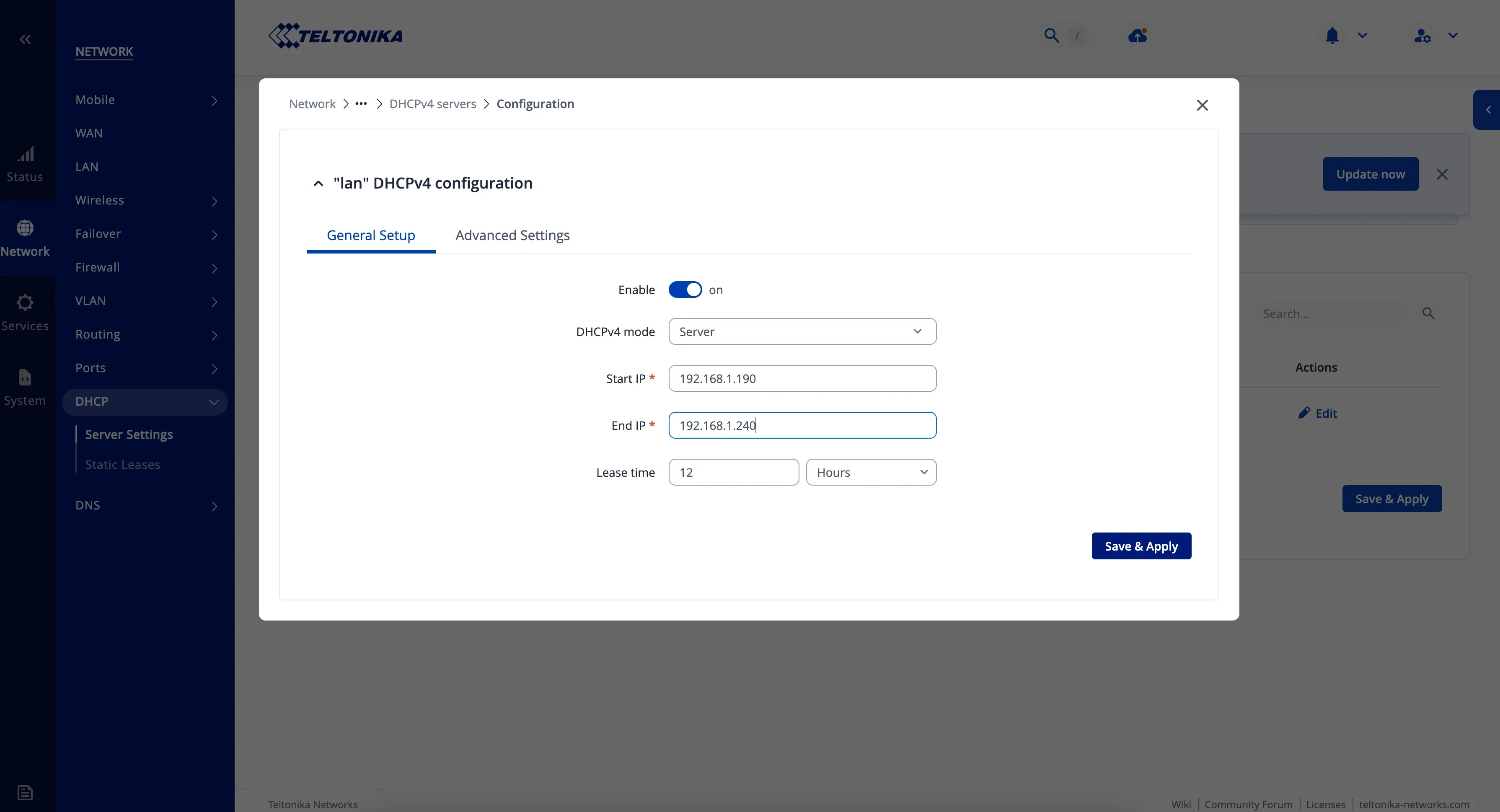Open the teltonika-networks.com footer link
The width and height of the screenshot is (1500, 812).
point(1415,804)
